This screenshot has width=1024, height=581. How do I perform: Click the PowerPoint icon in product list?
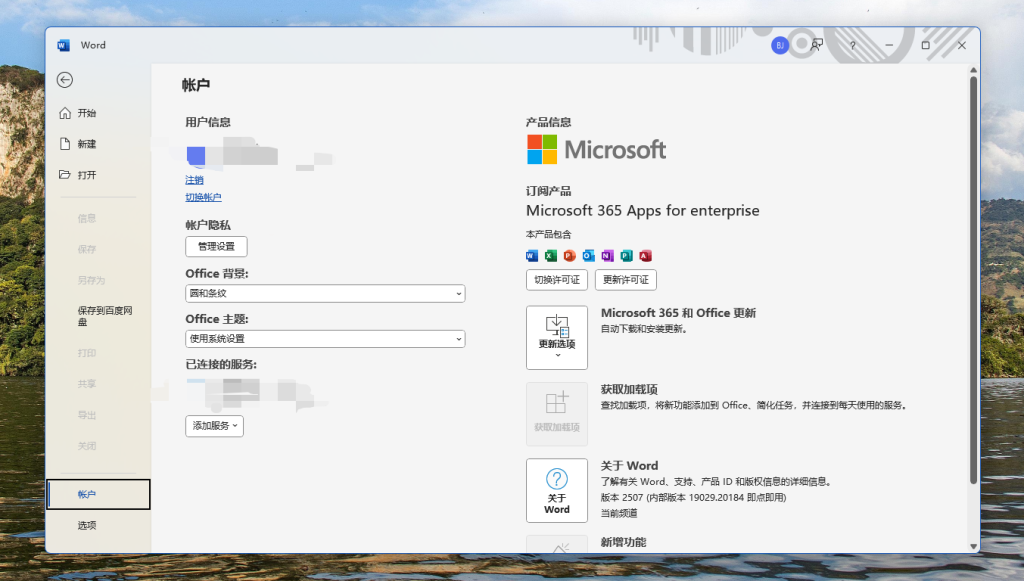[569, 256]
